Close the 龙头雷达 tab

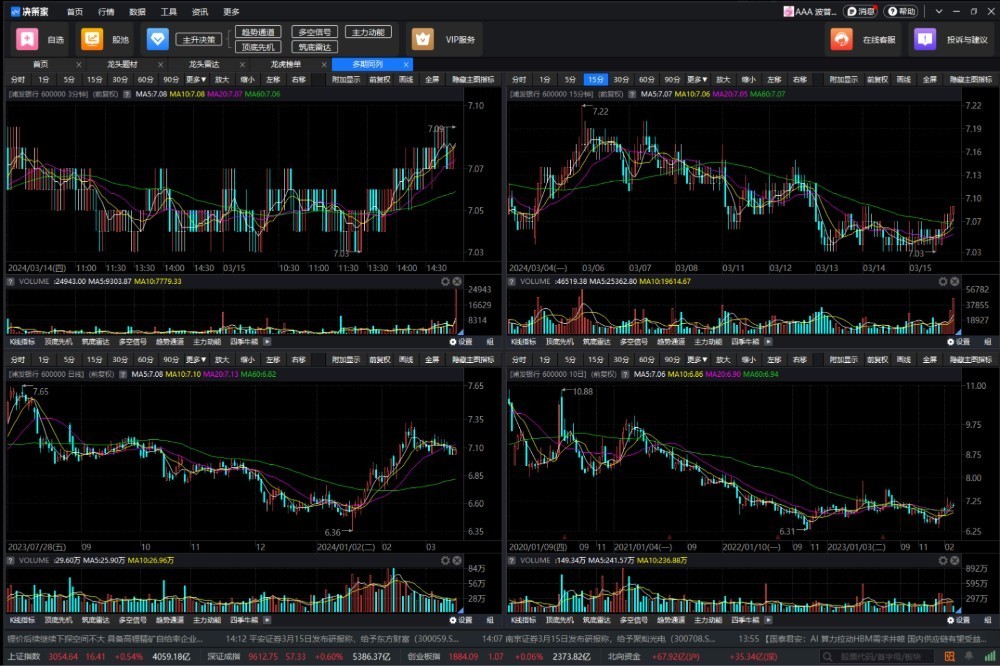click(x=243, y=64)
